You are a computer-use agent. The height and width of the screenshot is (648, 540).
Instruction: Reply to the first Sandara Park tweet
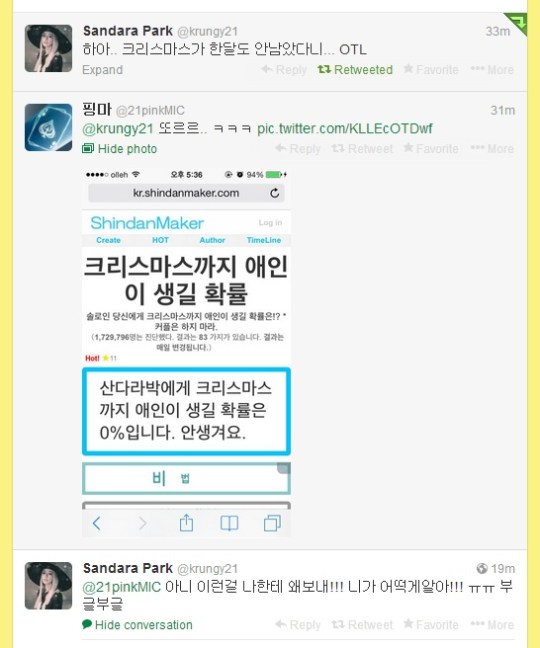point(284,69)
